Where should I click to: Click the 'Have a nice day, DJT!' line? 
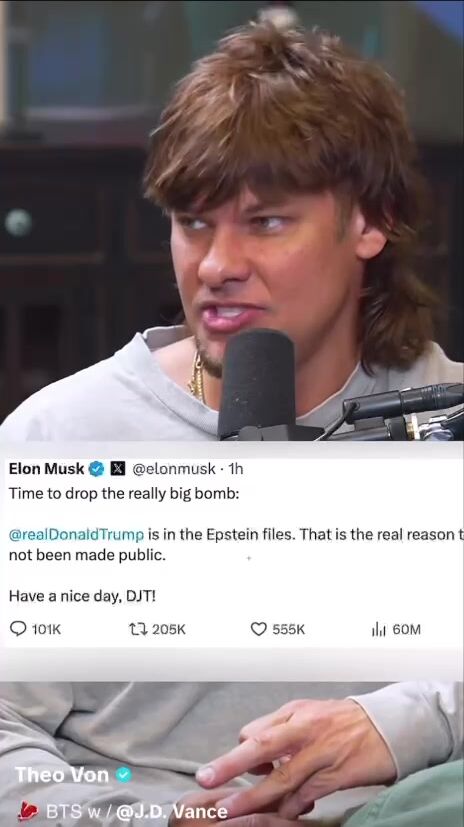(82, 597)
